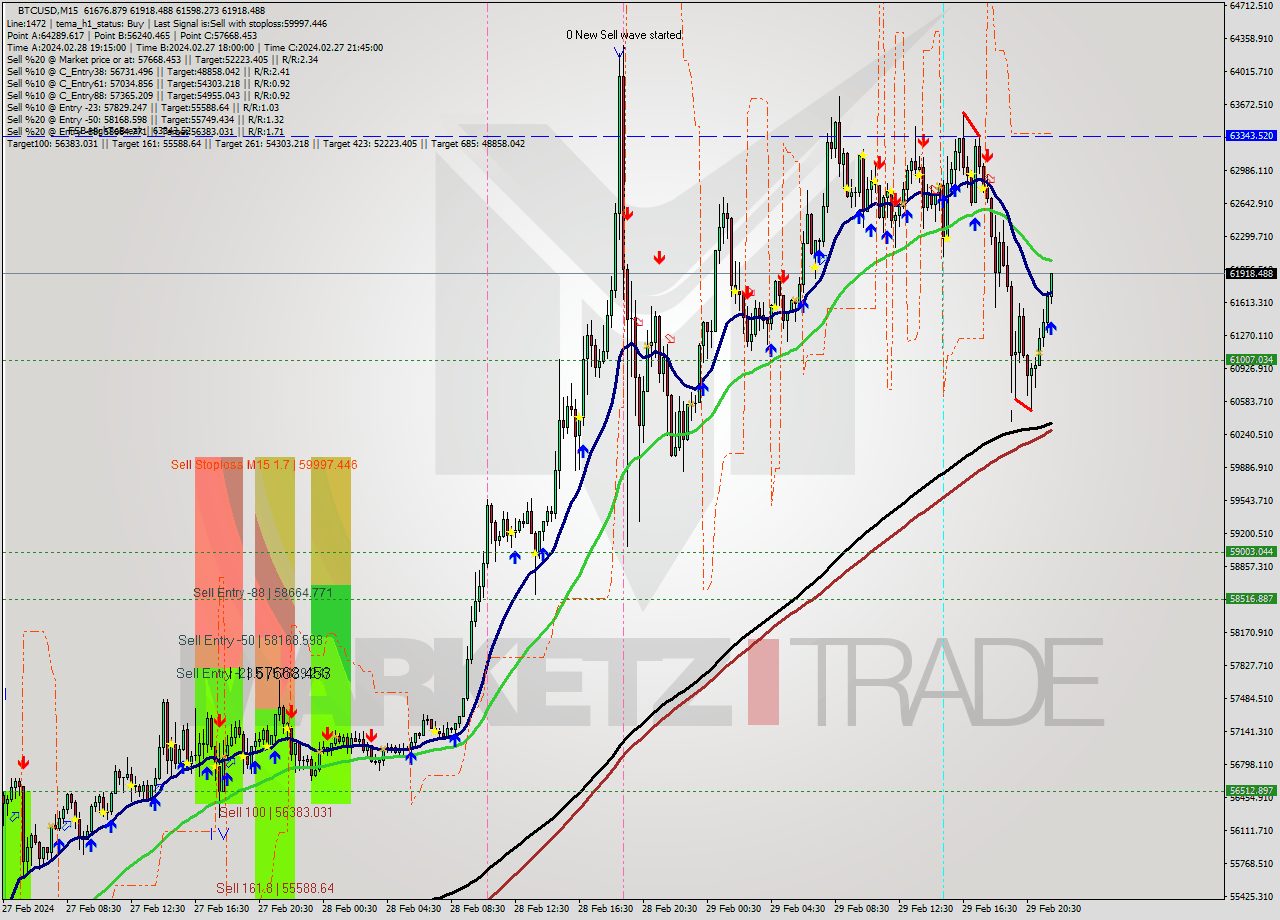Viewport: 1280px width, 920px height.
Task: Click the '29 Feb 20:30' time label
Action: [1053, 909]
